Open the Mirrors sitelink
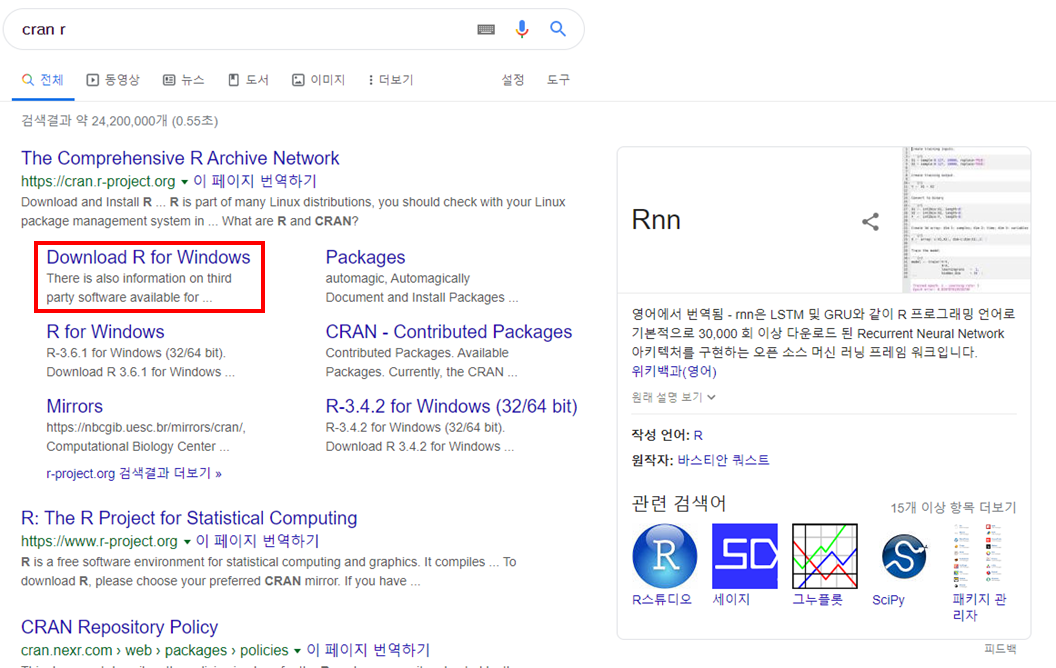This screenshot has width=1056, height=668. pyautogui.click(x=74, y=407)
